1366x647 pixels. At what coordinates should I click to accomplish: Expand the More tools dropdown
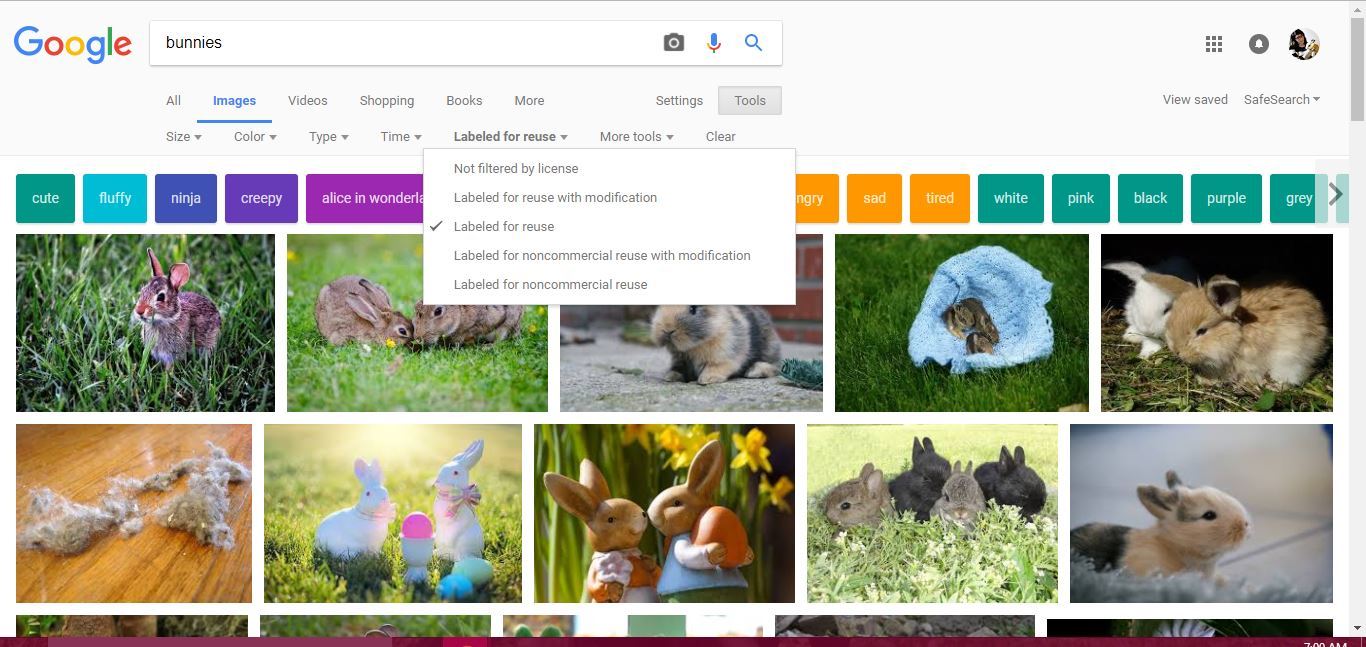pos(637,137)
